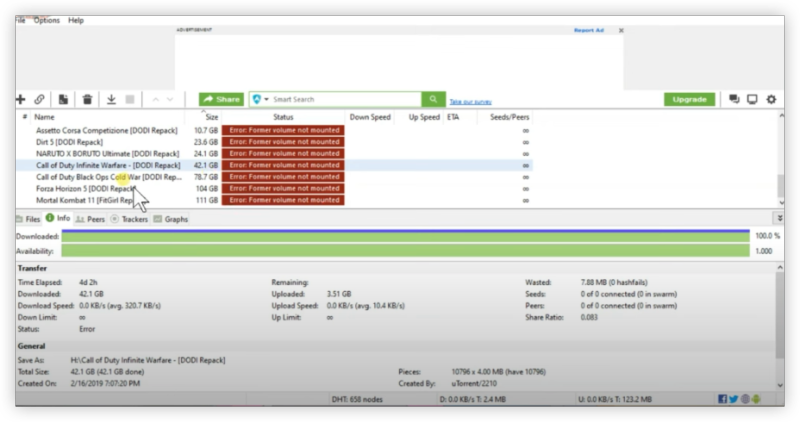The image size is (800, 422).
Task: Click the Downloaded progress bar
Action: [406, 236]
